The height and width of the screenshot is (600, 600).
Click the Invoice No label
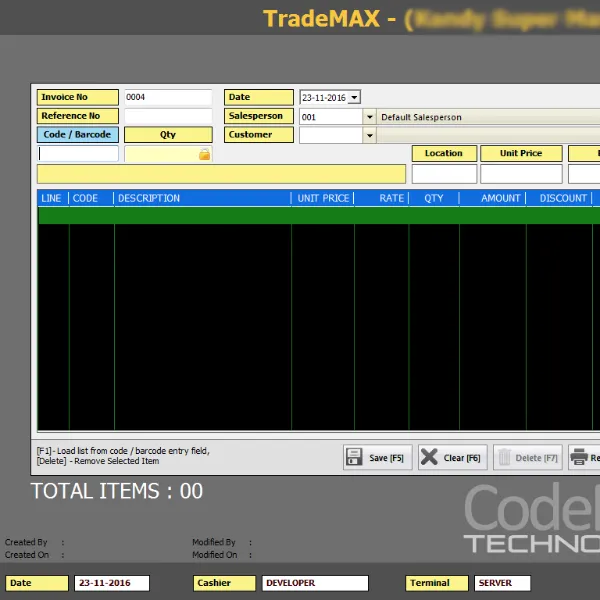tap(78, 97)
